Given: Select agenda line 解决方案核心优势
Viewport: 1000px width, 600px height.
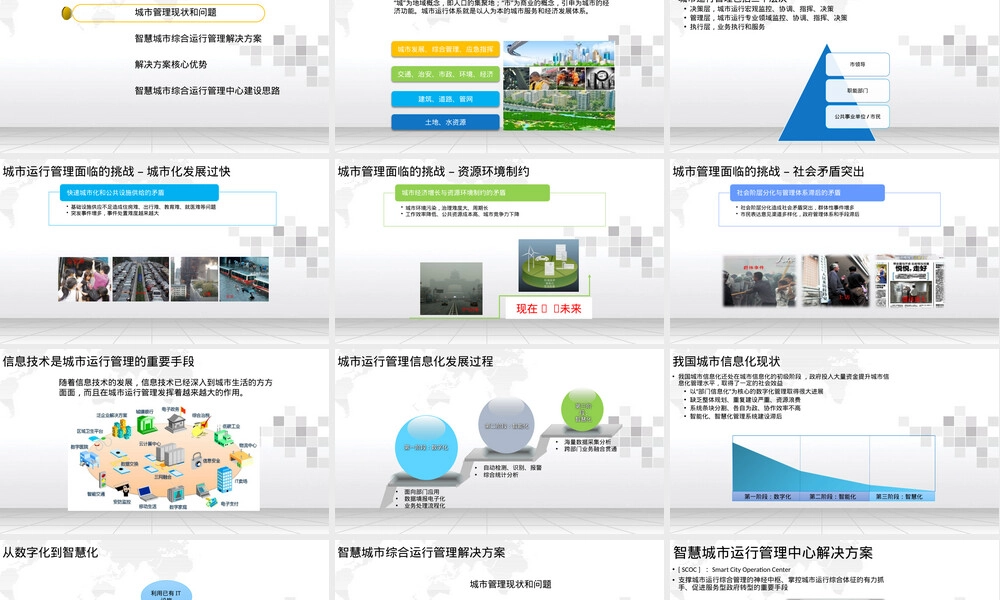Looking at the screenshot, I should pos(171,64).
